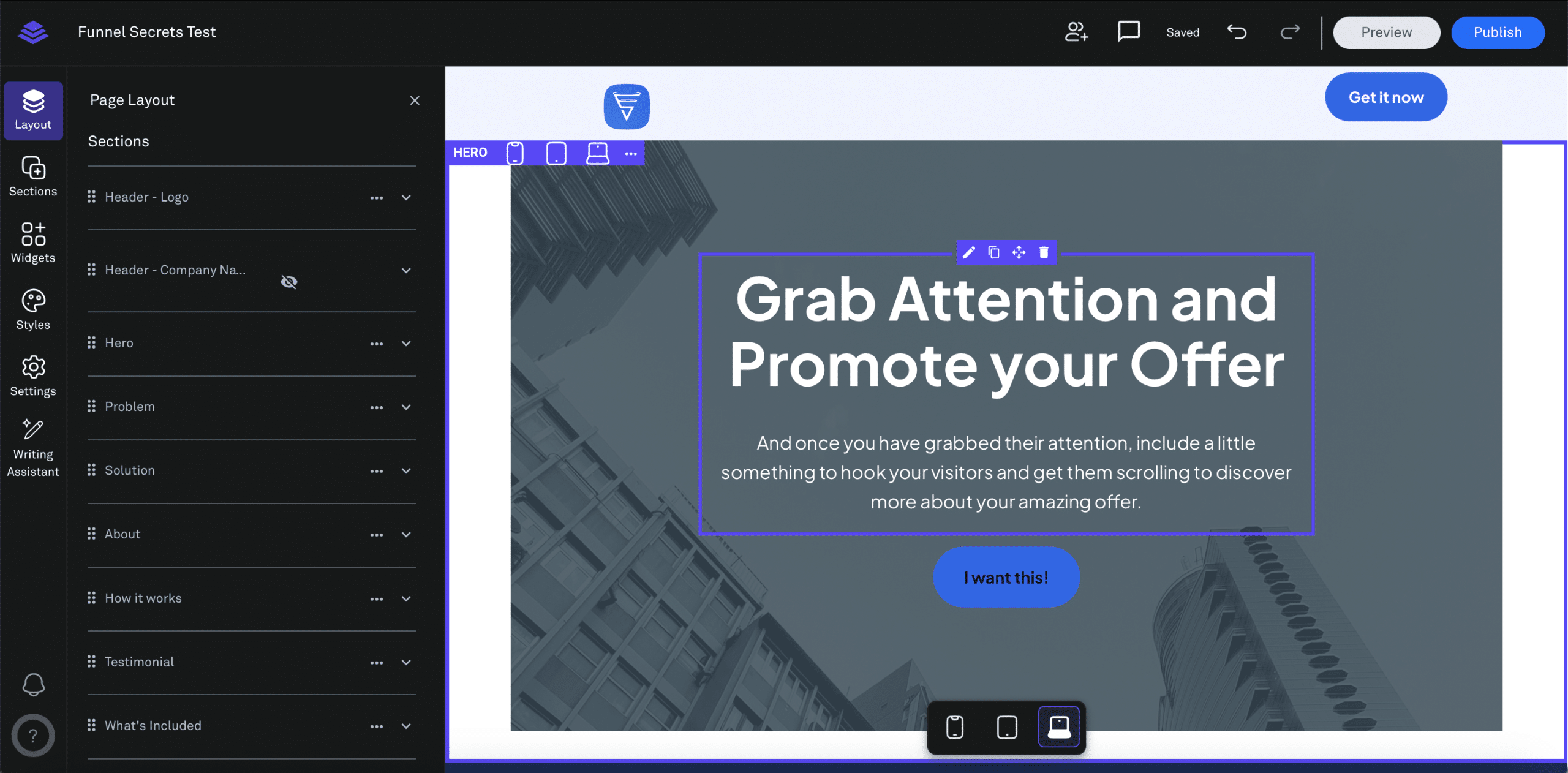The image size is (1568, 773).
Task: Open Layout panel in sidebar
Action: click(x=33, y=111)
